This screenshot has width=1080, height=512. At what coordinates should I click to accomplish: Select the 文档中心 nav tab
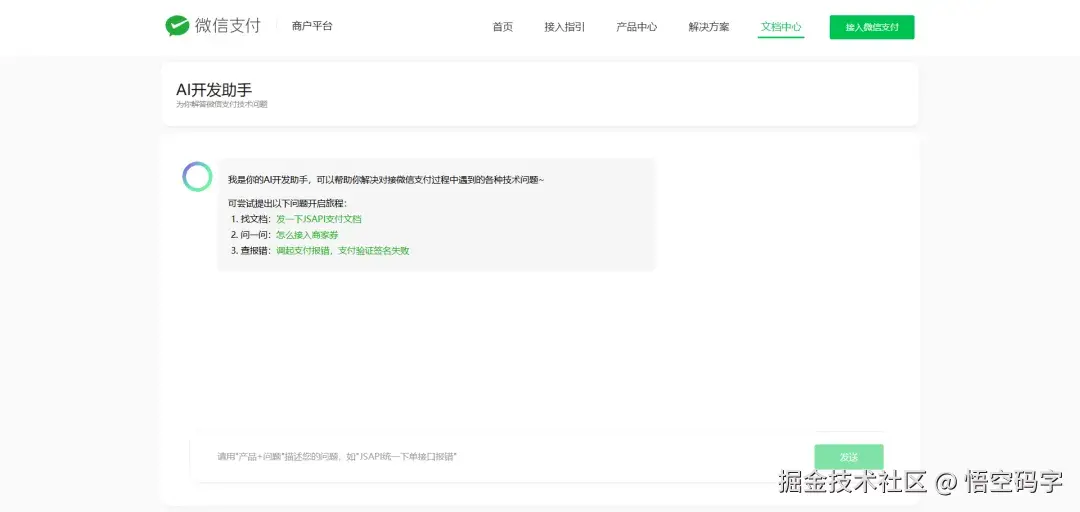click(781, 27)
